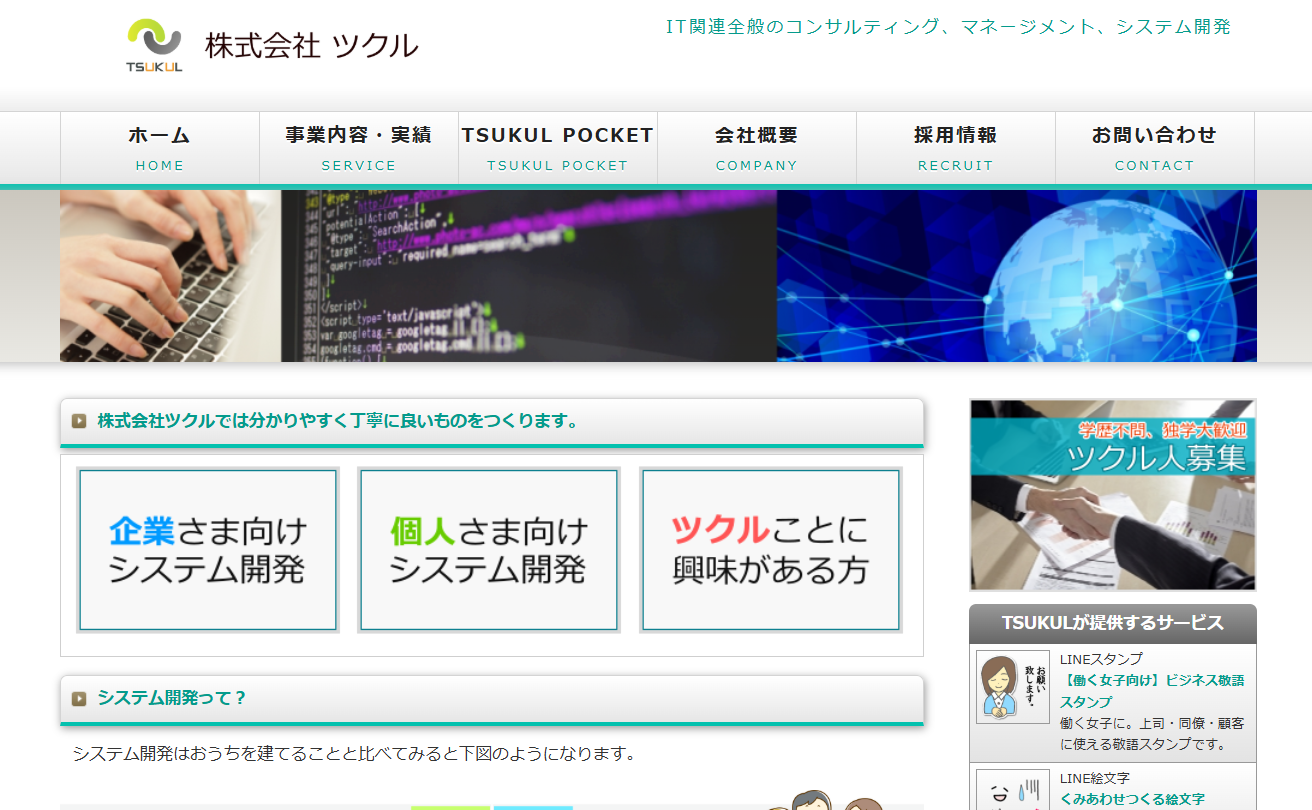
Task: Open the ホーム HOME menu item
Action: (x=160, y=148)
